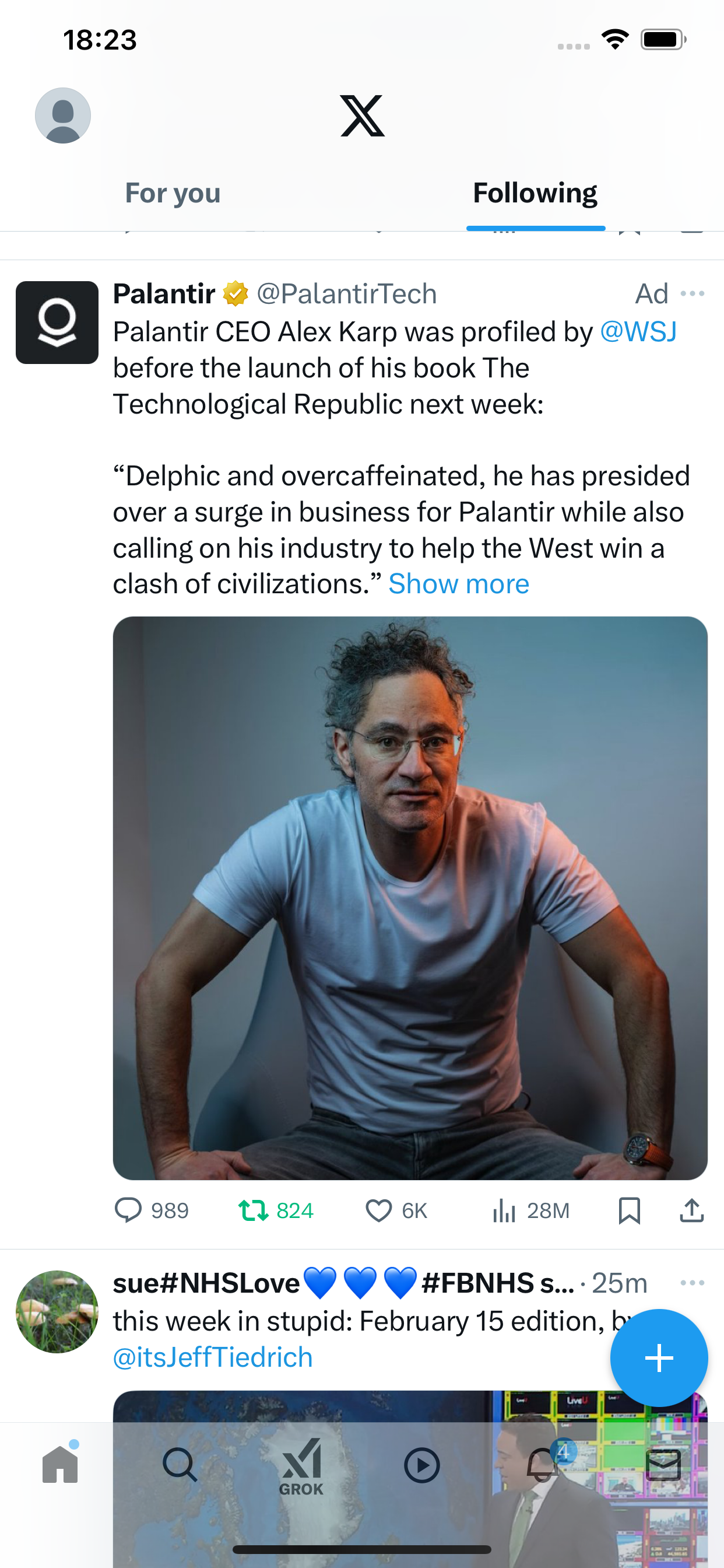This screenshot has height=1568, width=724.
Task: Select the Following tab
Action: click(535, 193)
